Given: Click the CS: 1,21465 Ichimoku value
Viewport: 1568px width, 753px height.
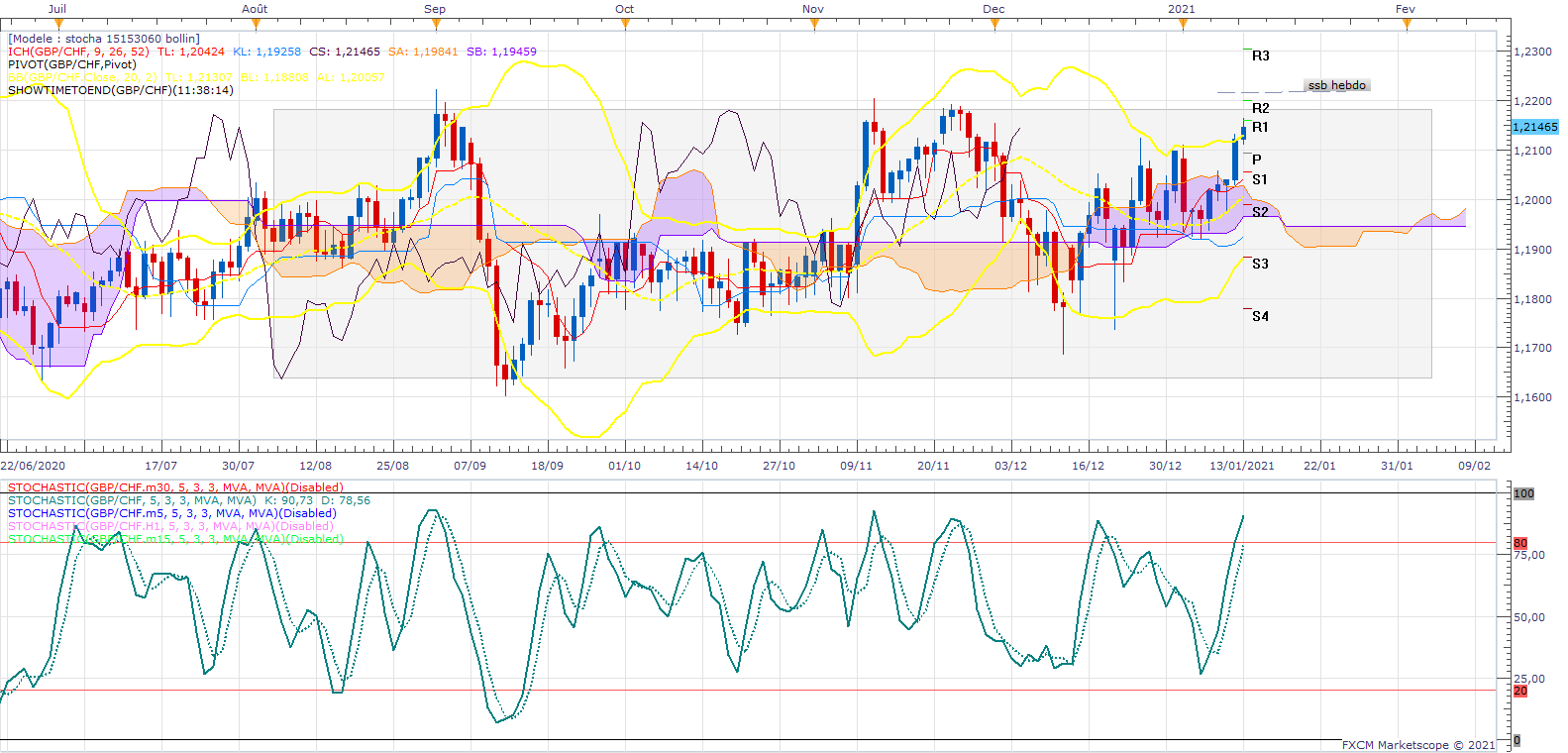Looking at the screenshot, I should pos(345,52).
